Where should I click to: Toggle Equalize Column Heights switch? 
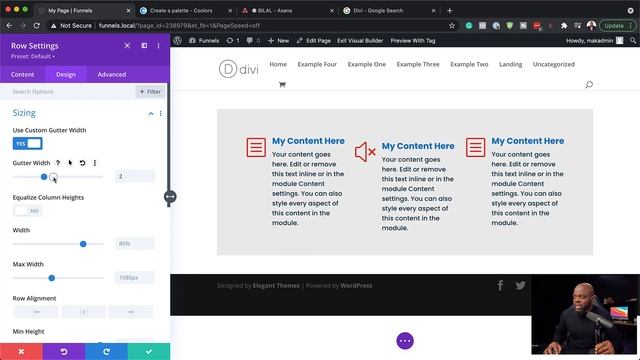click(27, 211)
